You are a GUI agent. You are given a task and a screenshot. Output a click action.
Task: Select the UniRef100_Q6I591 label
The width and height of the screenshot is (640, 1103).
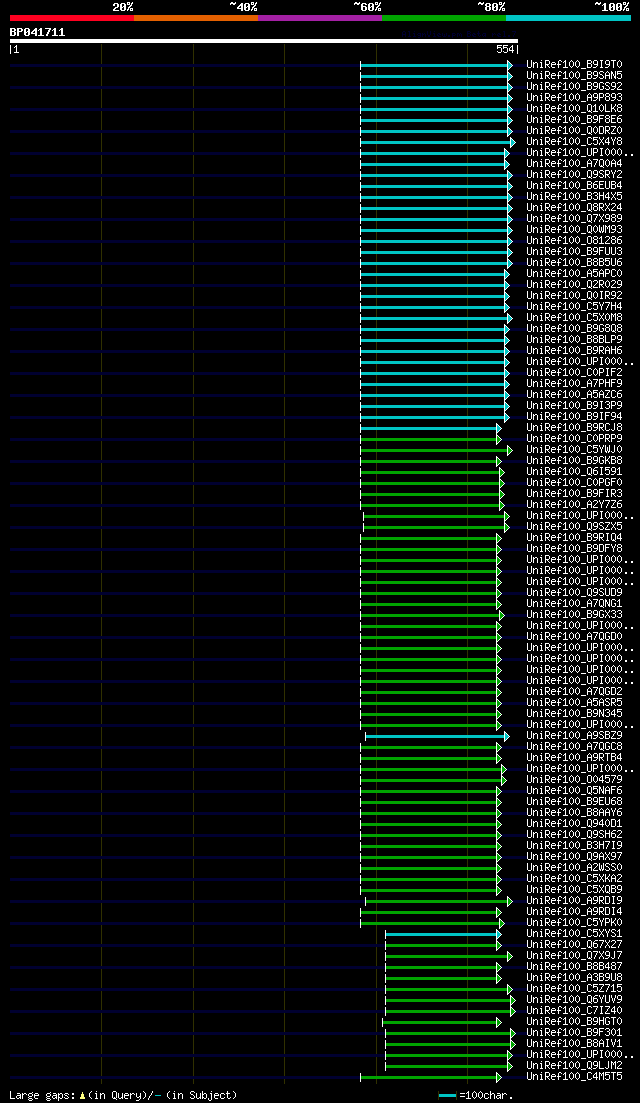pos(574,471)
